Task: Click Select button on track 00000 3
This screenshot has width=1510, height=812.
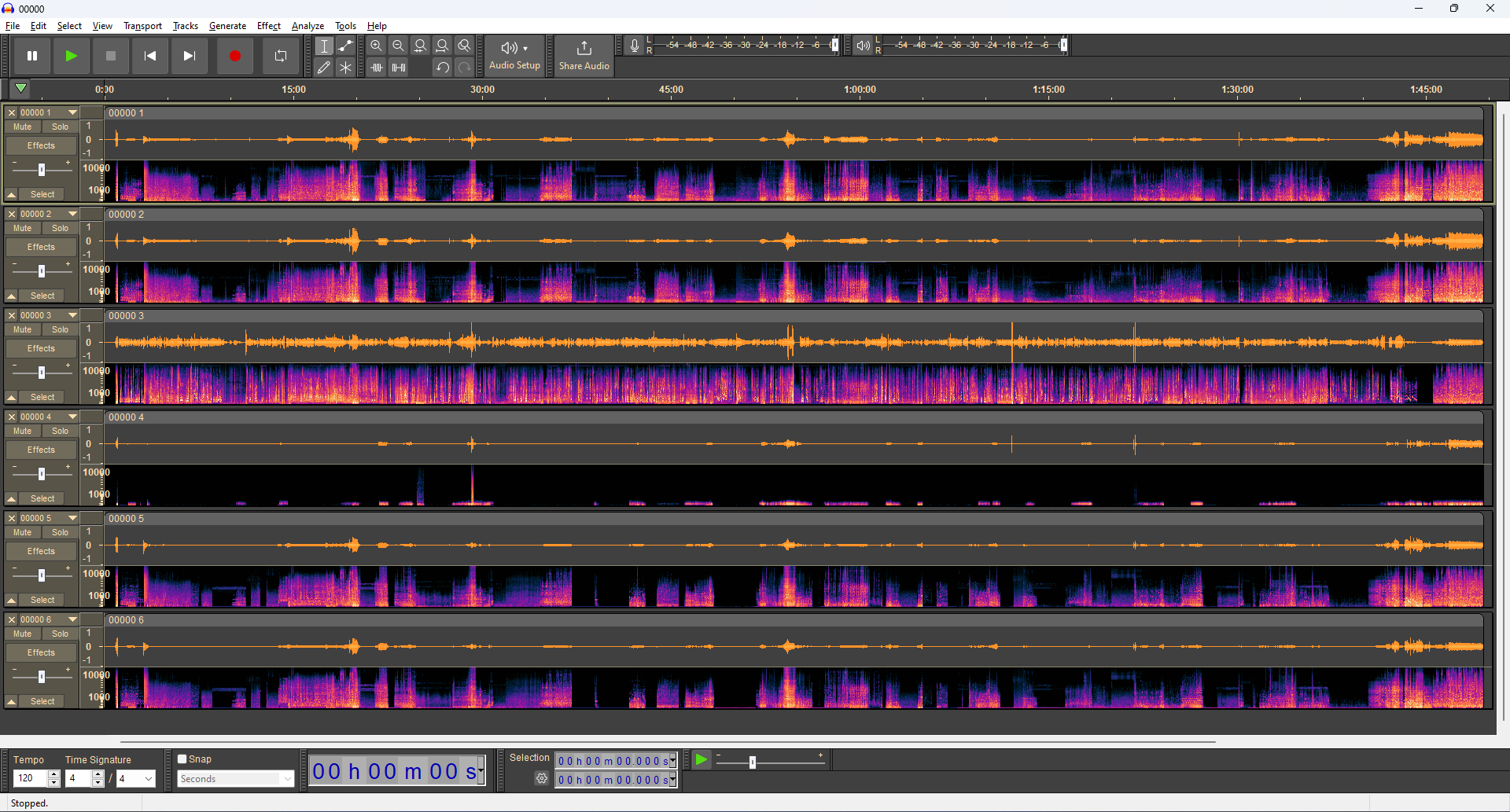Action: pos(42,397)
